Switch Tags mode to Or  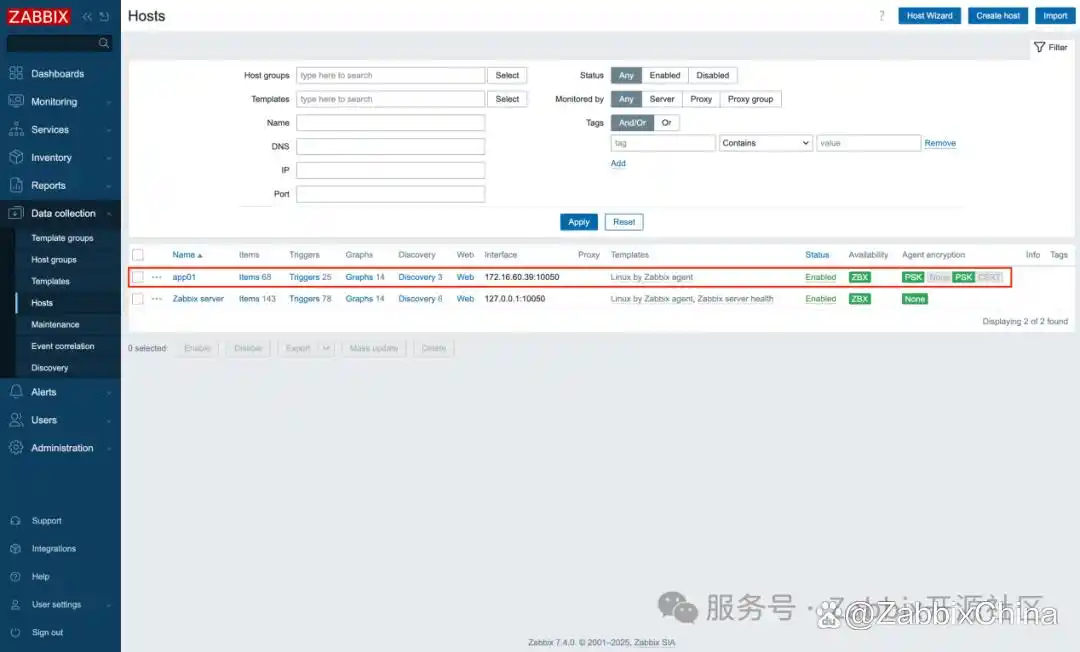pyautogui.click(x=666, y=123)
